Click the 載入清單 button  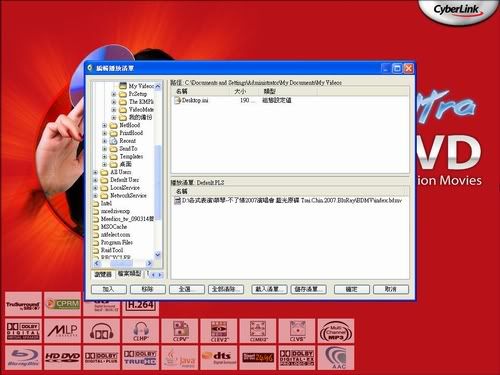pyautogui.click(x=269, y=289)
